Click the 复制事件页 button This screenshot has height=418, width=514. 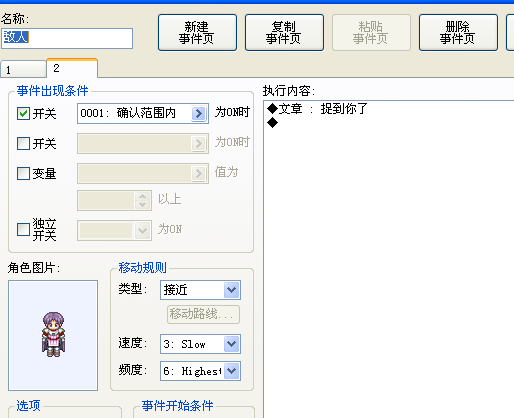point(284,32)
